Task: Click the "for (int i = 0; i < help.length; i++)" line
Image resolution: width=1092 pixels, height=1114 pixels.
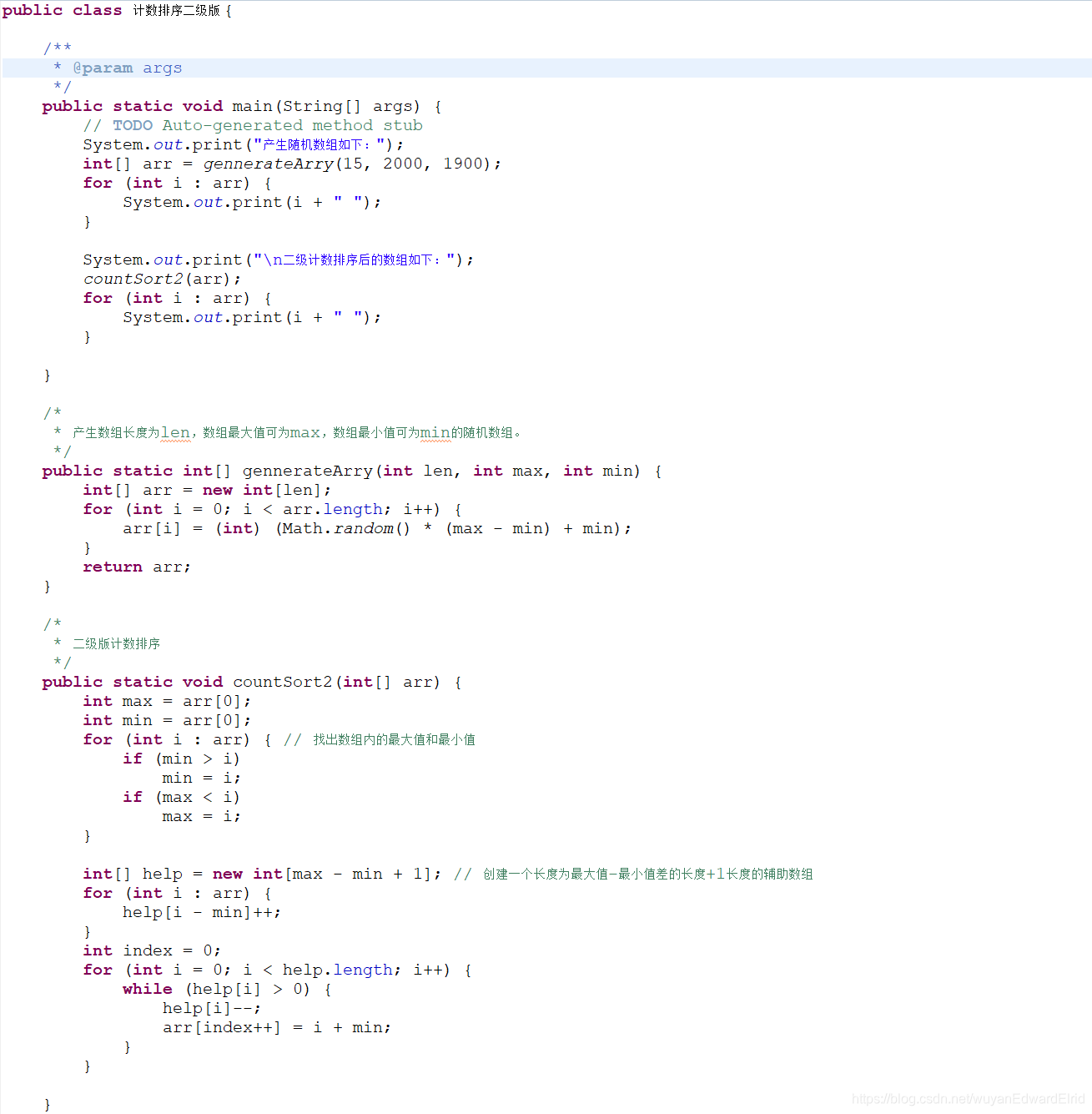Action: pyautogui.click(x=277, y=970)
